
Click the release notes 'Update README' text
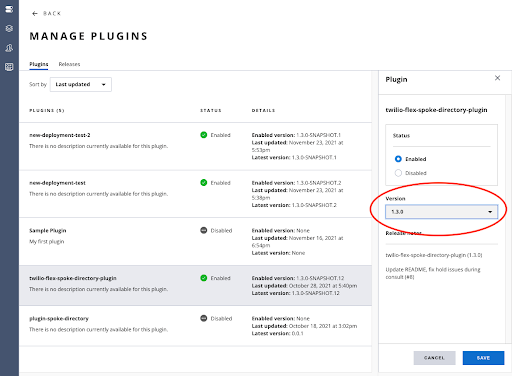[433, 273]
